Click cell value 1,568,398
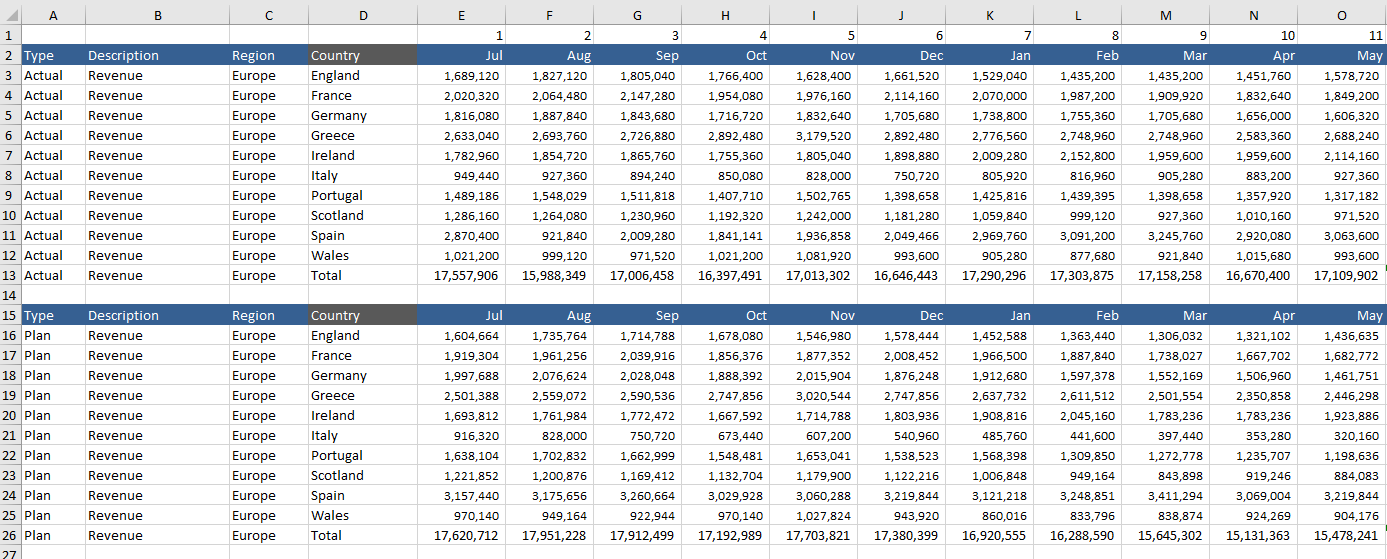This screenshot has width=1387, height=559. click(990, 456)
